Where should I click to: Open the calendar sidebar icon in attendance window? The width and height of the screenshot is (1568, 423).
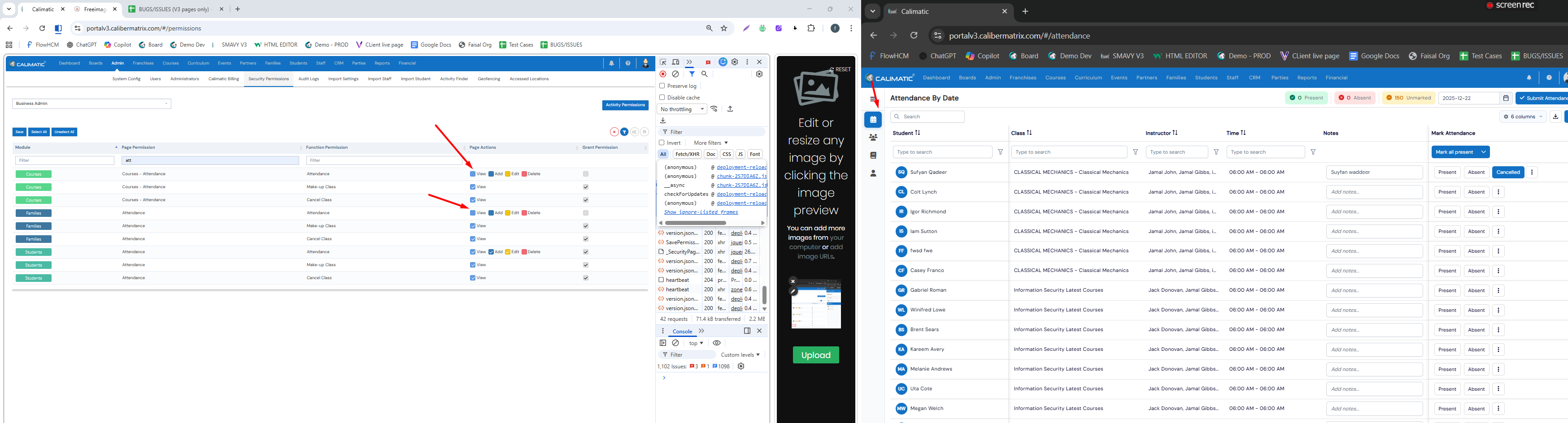[x=873, y=120]
